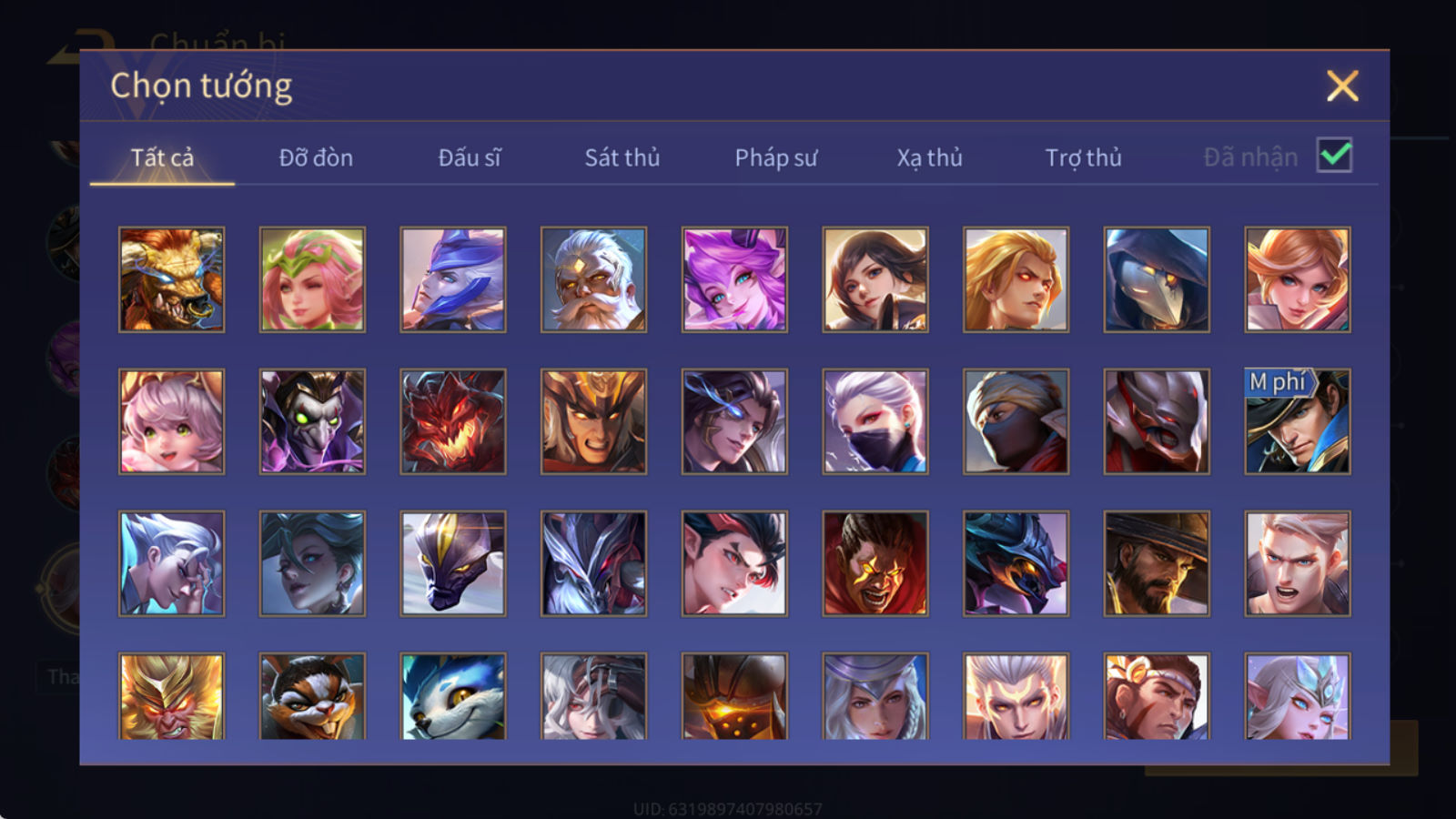Image resolution: width=1456 pixels, height=819 pixels.
Task: Pick the blue raccoon hero portrait
Action: pos(452,696)
